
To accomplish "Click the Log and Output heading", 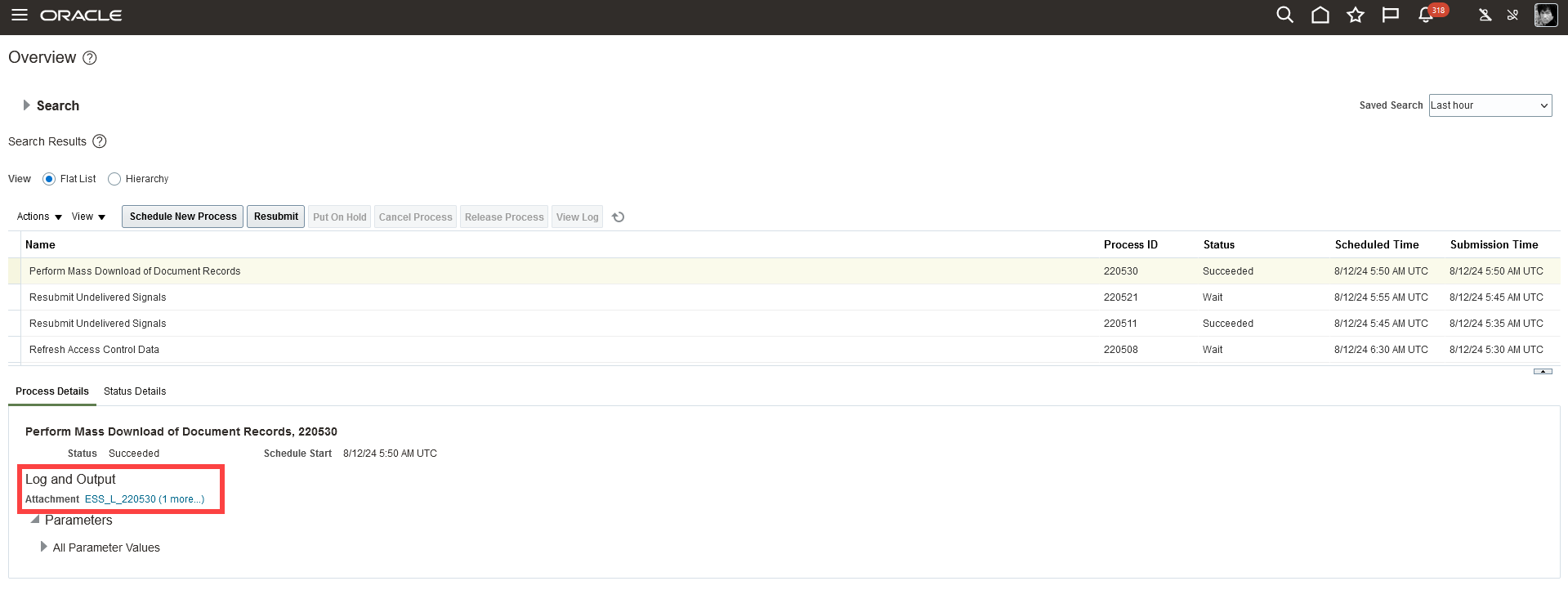I will [70, 480].
